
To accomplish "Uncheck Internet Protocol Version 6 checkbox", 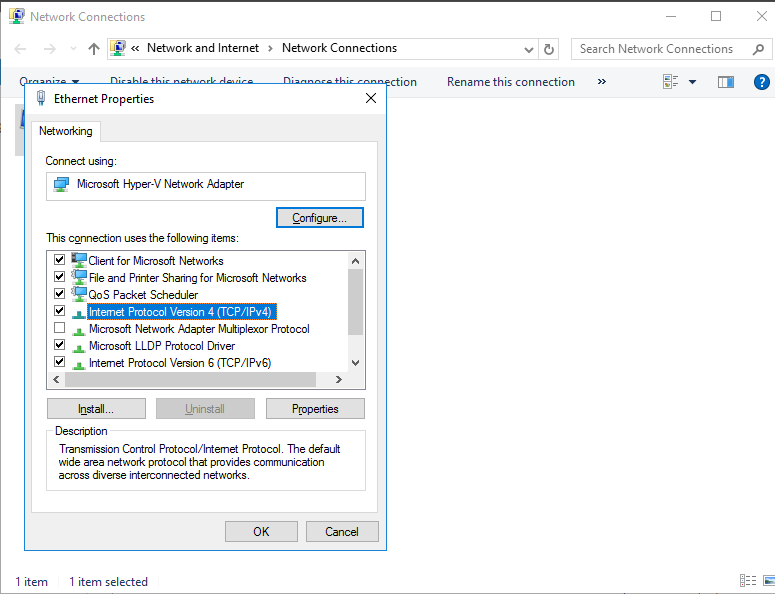I will point(59,362).
